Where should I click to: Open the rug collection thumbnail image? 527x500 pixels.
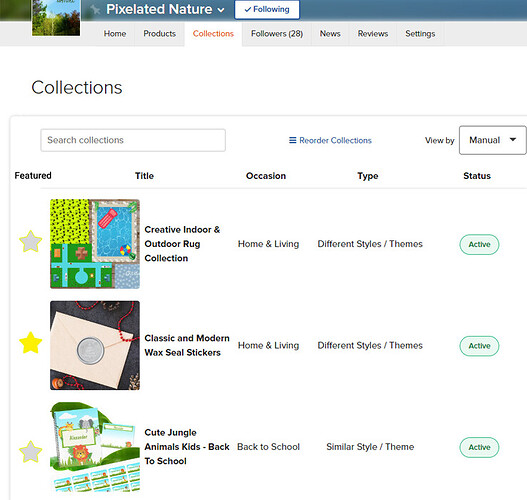click(95, 244)
